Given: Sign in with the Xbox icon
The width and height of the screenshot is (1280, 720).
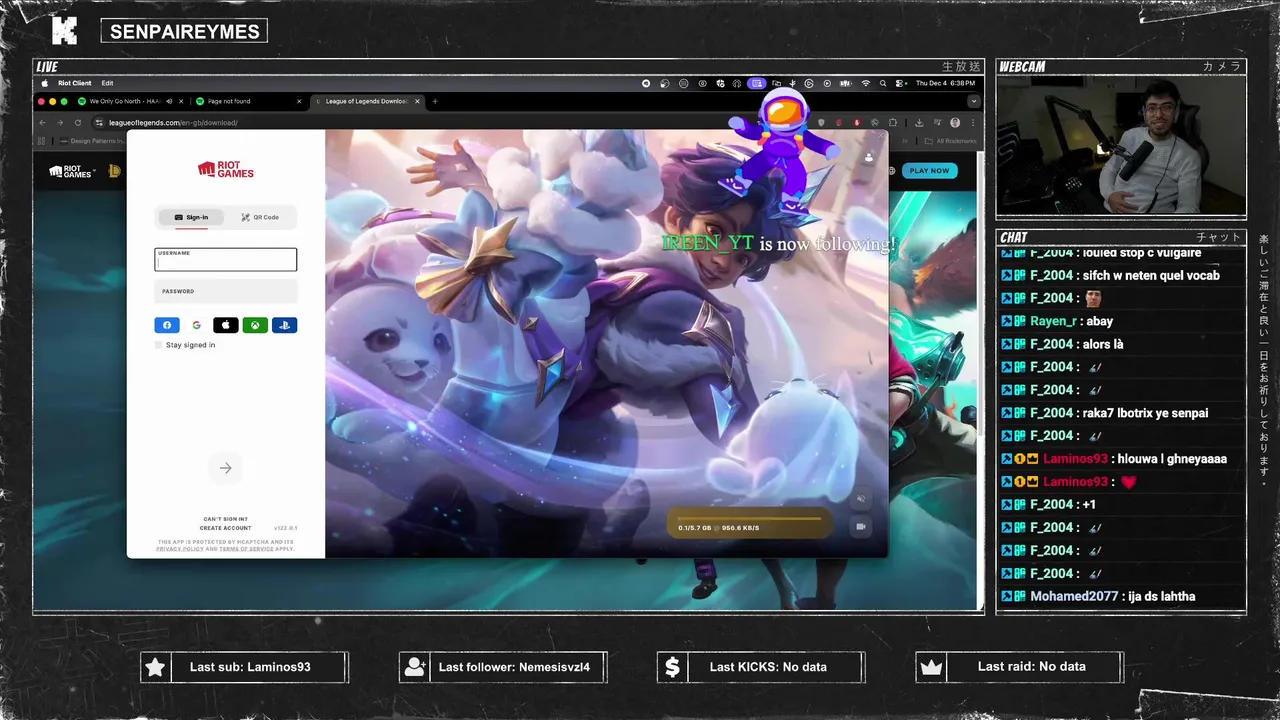Looking at the screenshot, I should pos(255,325).
